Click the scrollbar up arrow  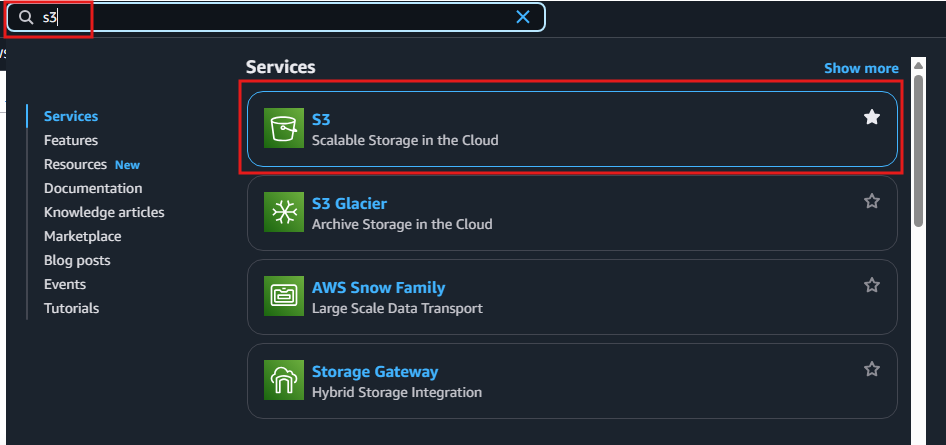coord(918,65)
